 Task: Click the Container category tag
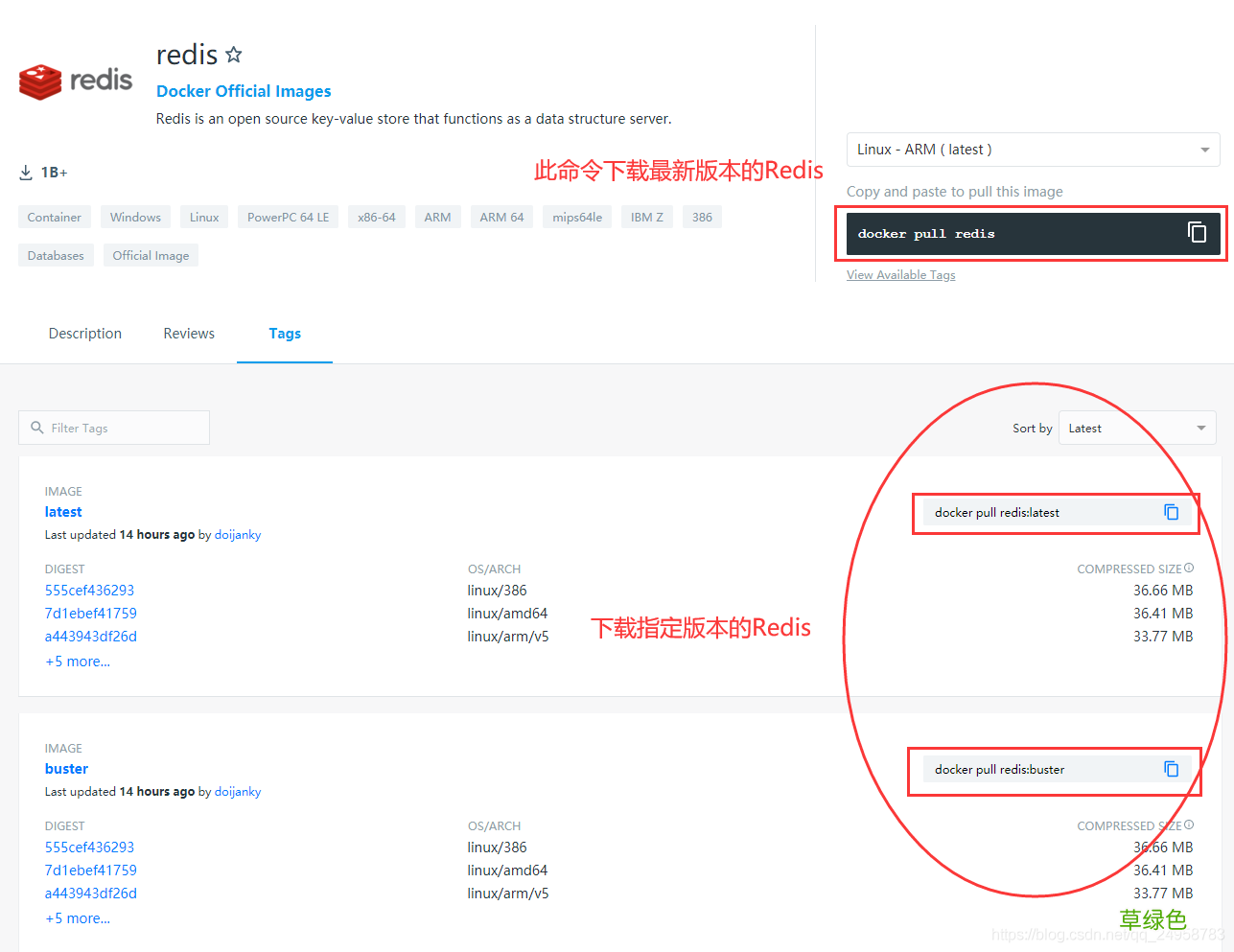(55, 217)
